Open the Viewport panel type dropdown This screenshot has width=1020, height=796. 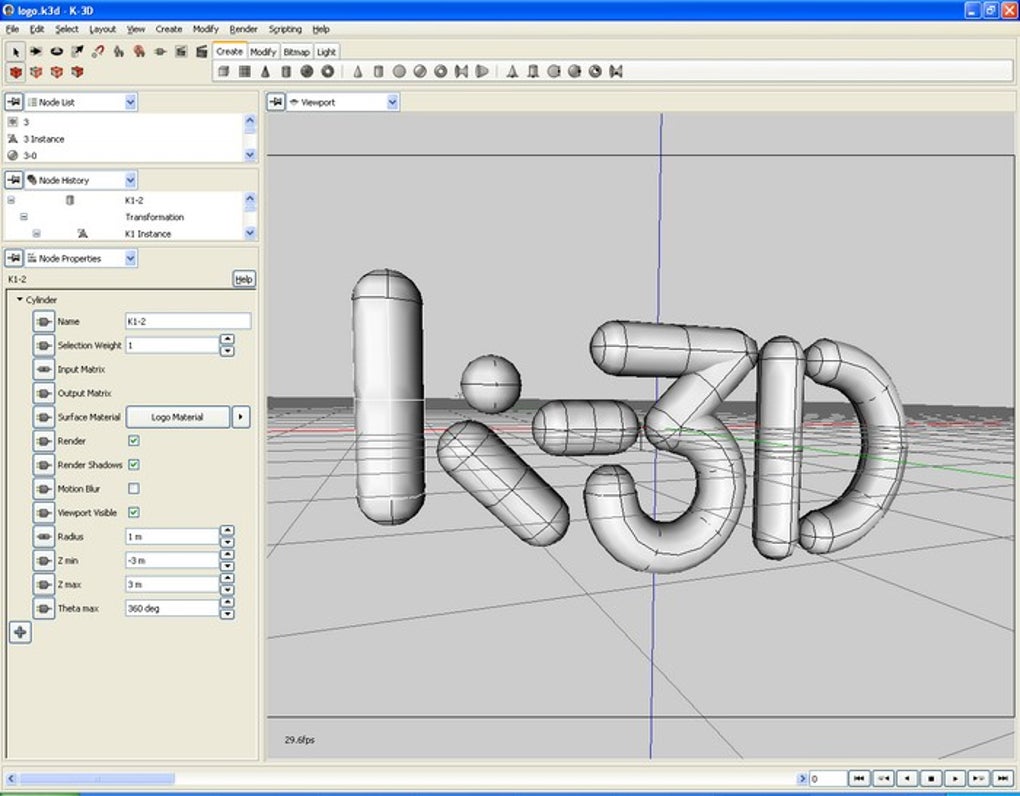point(393,102)
